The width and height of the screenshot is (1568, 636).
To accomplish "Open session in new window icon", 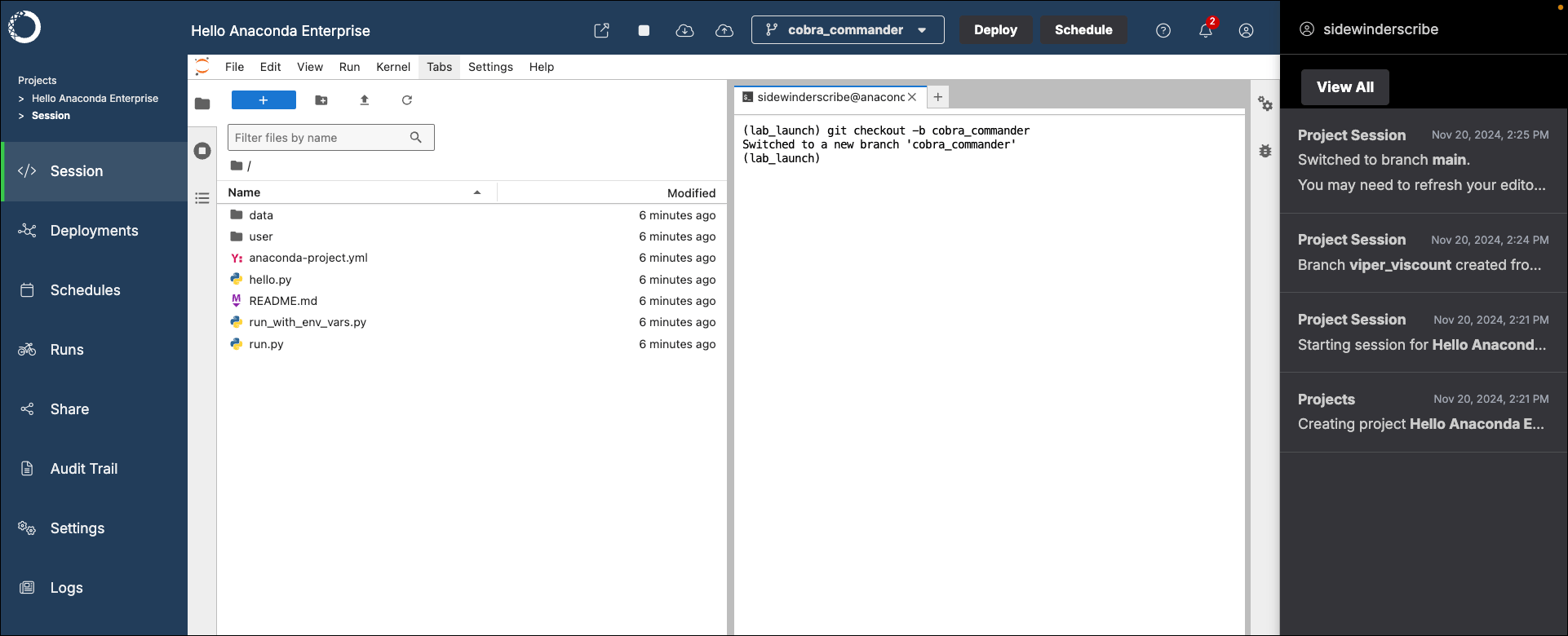I will tap(601, 30).
